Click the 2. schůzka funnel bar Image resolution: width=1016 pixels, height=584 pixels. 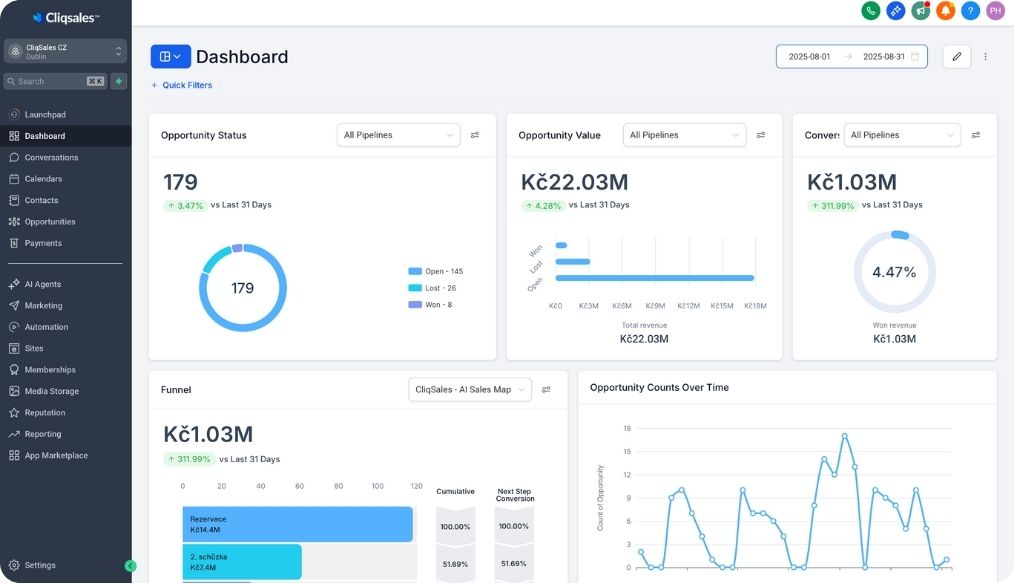coord(242,562)
